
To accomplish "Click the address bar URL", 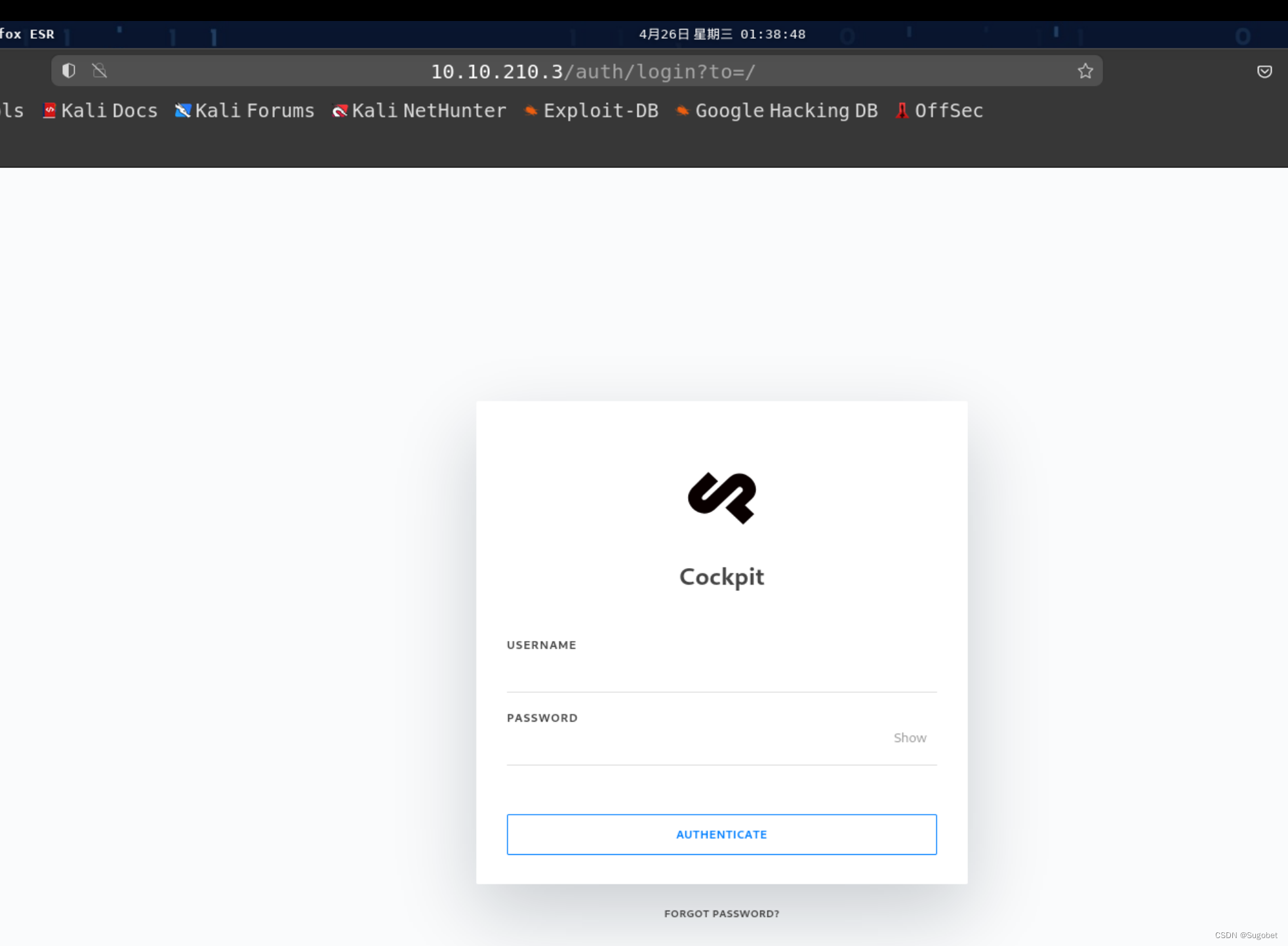I will click(593, 71).
